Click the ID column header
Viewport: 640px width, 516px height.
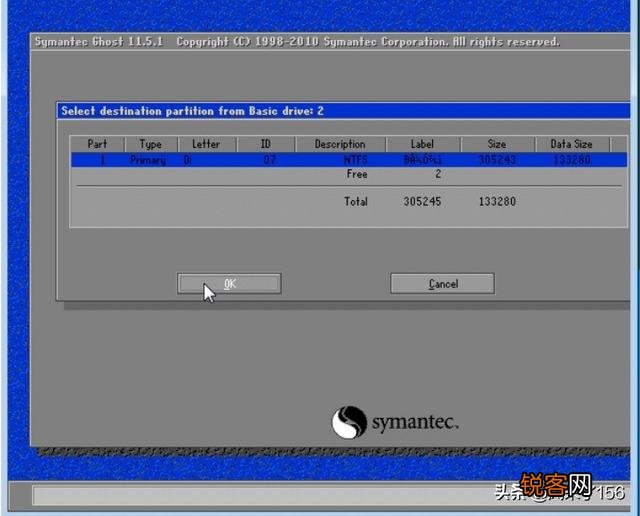(x=266, y=144)
